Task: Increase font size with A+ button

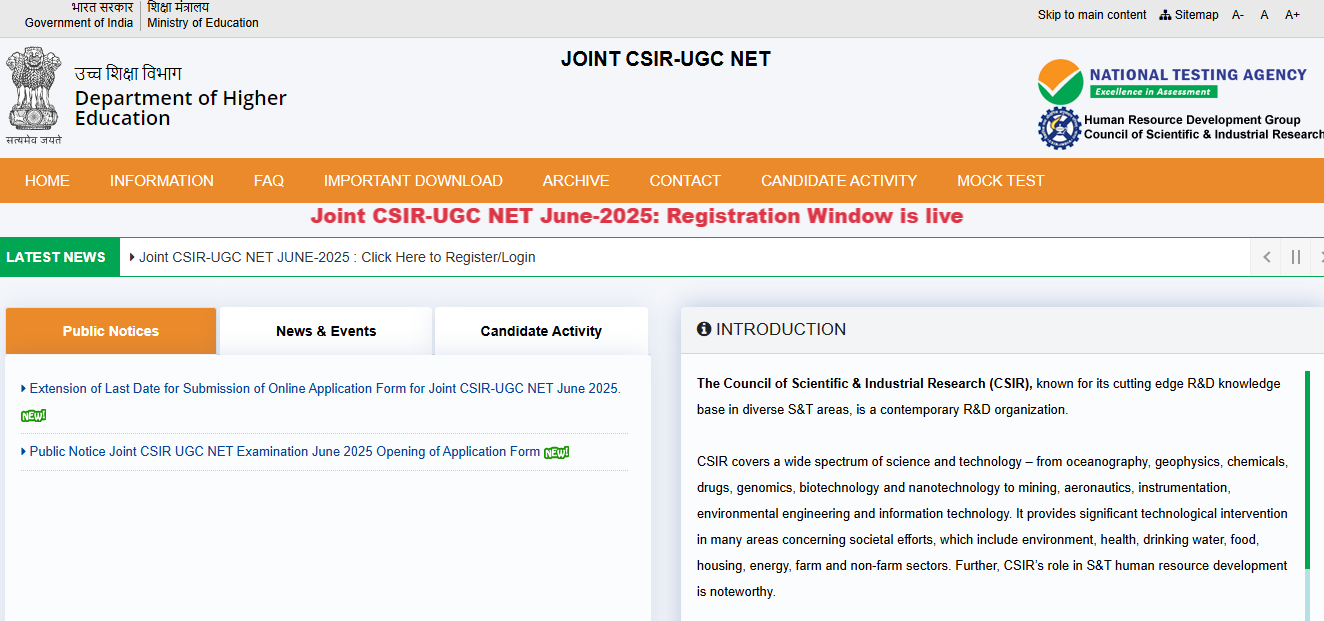Action: click(1292, 15)
